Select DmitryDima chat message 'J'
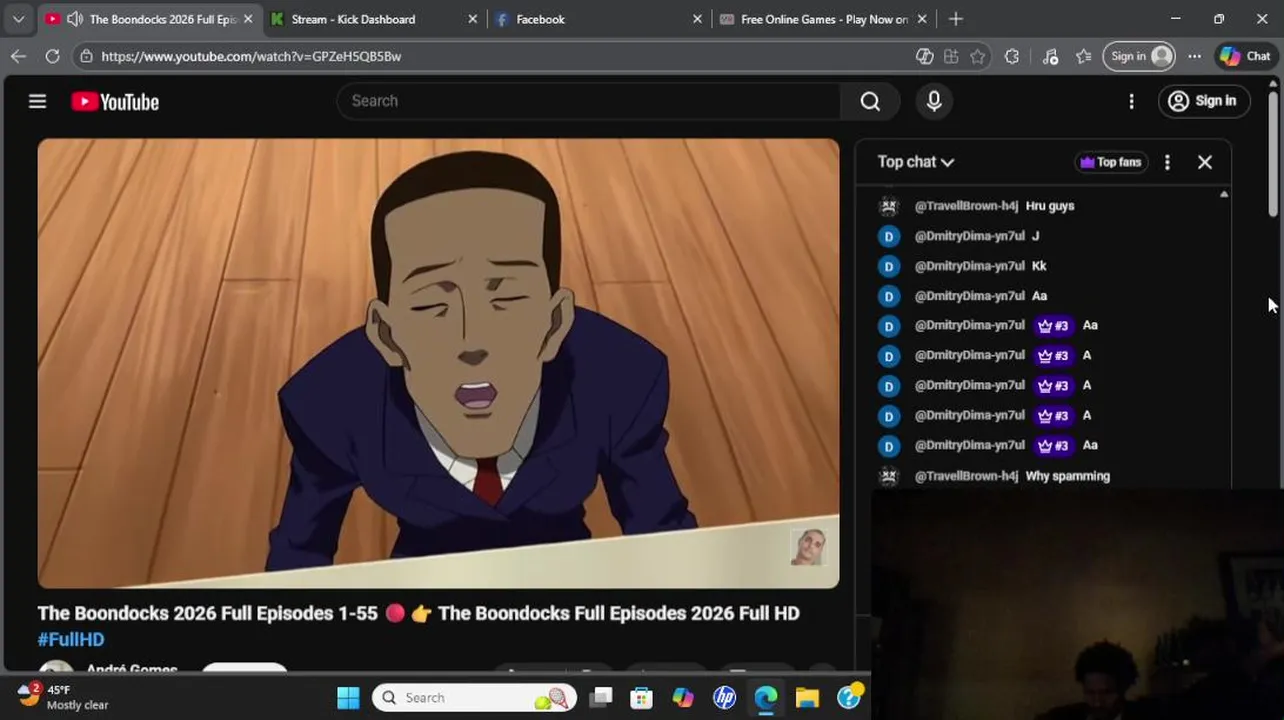Screen dimensions: 1284x720 [x=1035, y=236]
